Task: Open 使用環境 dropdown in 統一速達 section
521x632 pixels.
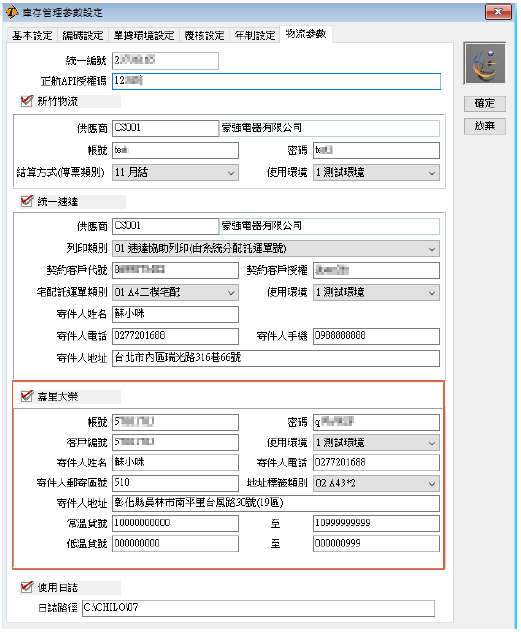Action: tap(376, 292)
